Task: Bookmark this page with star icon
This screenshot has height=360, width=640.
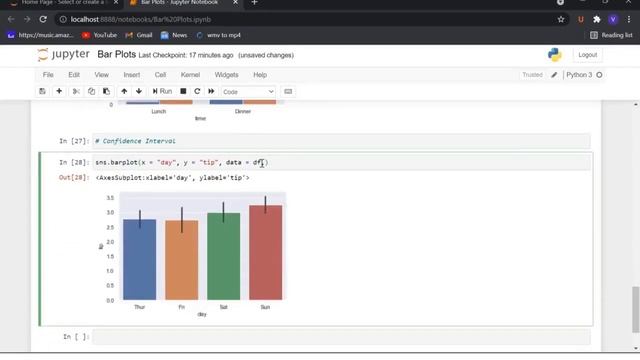Action: click(561, 20)
